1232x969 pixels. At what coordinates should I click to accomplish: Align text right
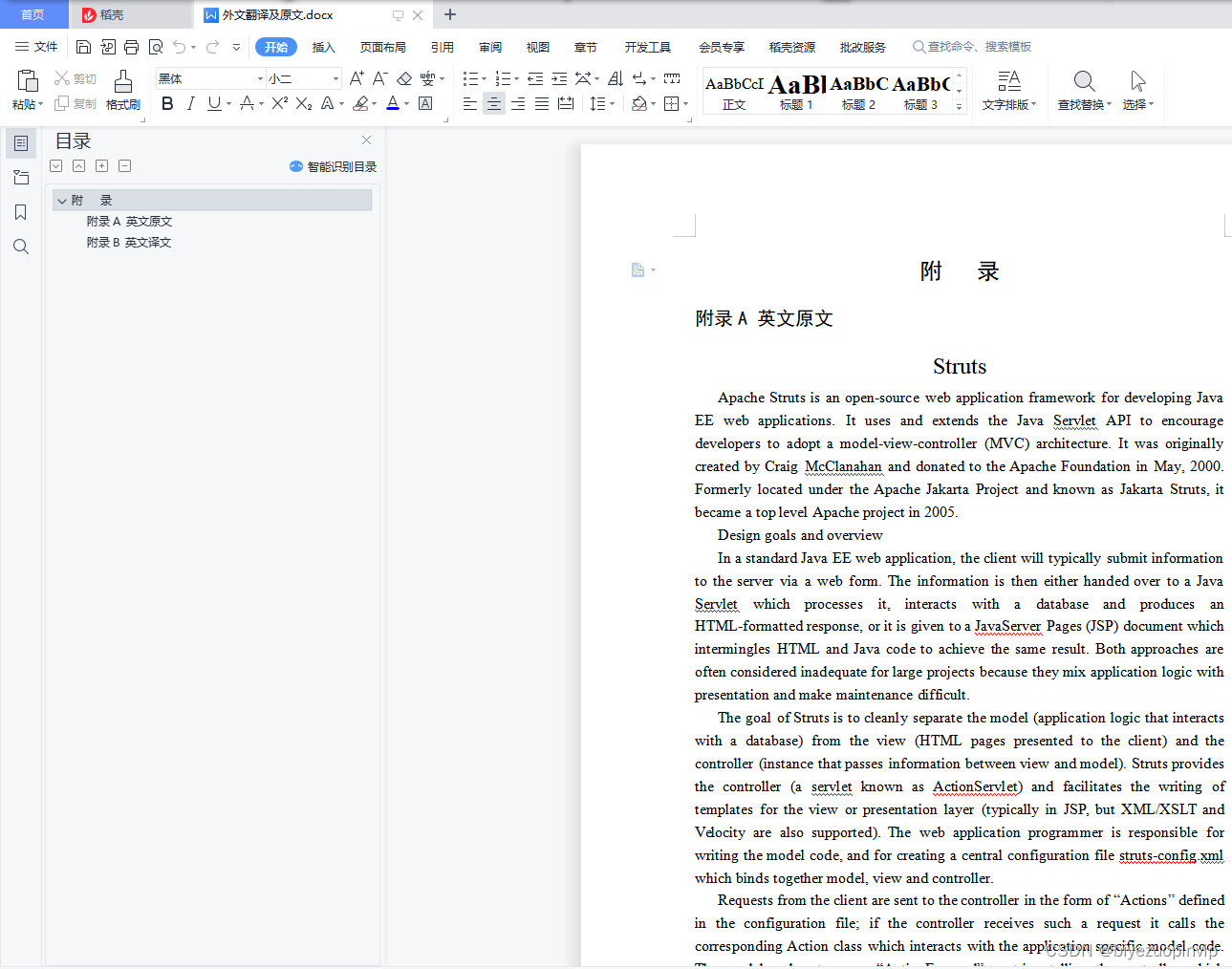(x=518, y=103)
